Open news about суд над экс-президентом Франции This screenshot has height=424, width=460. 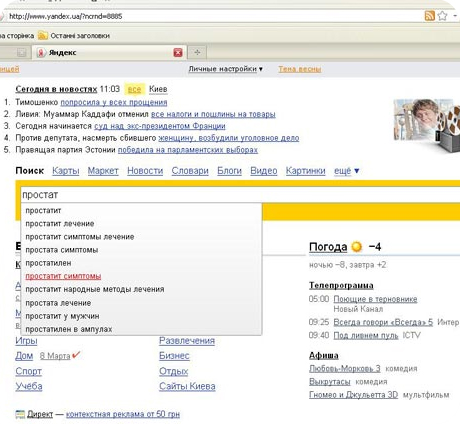click(160, 126)
